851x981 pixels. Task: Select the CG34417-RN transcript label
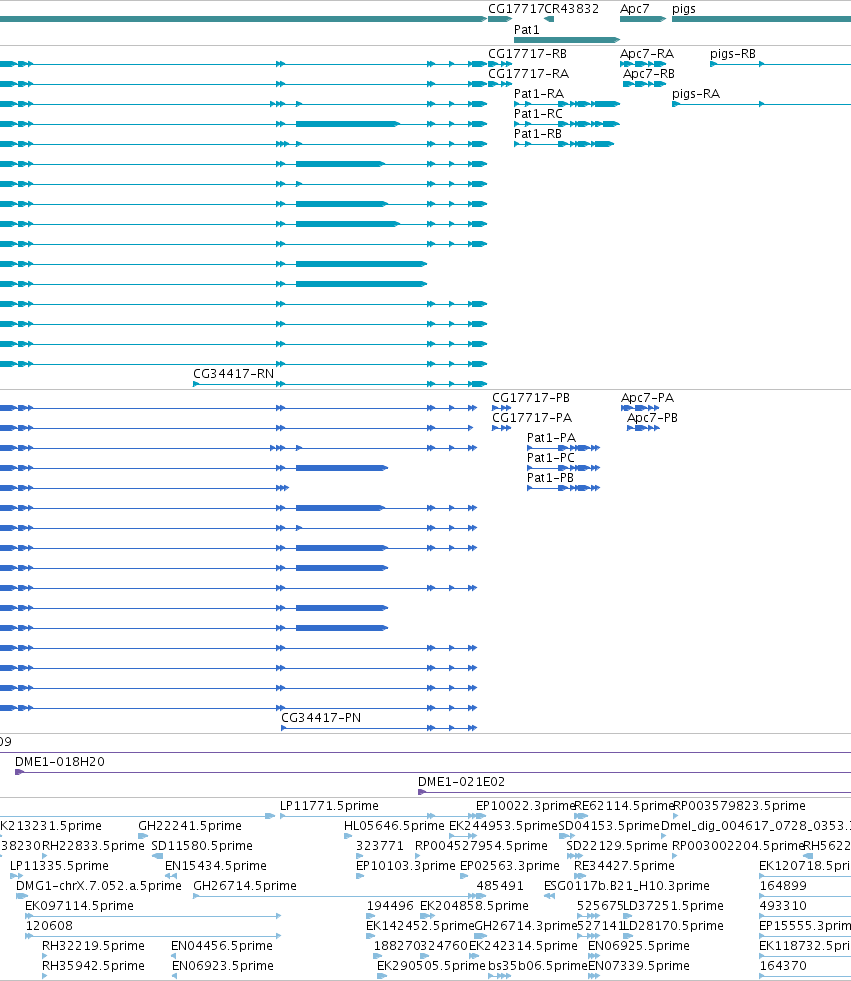click(x=233, y=374)
